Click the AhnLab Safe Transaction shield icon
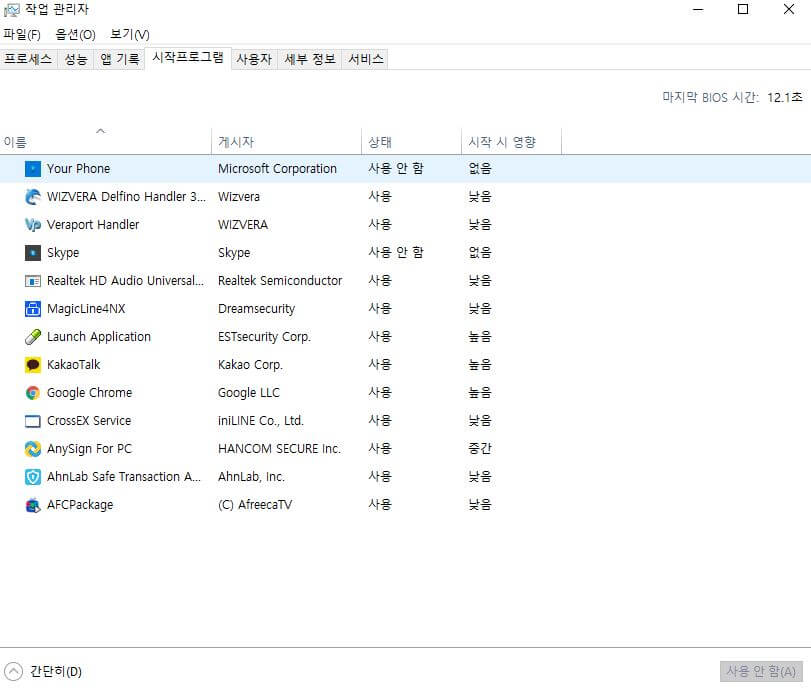Image resolution: width=811 pixels, height=694 pixels. click(x=33, y=477)
